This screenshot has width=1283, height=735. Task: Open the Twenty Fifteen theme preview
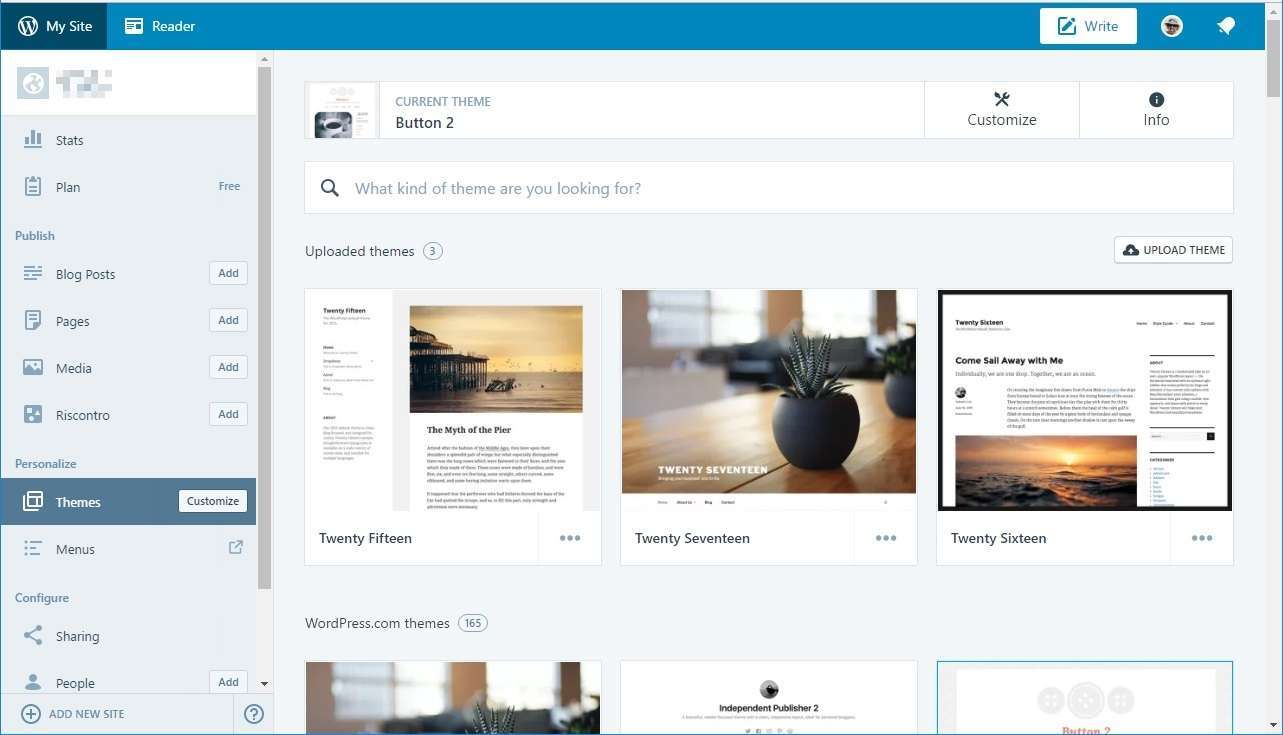pos(453,400)
